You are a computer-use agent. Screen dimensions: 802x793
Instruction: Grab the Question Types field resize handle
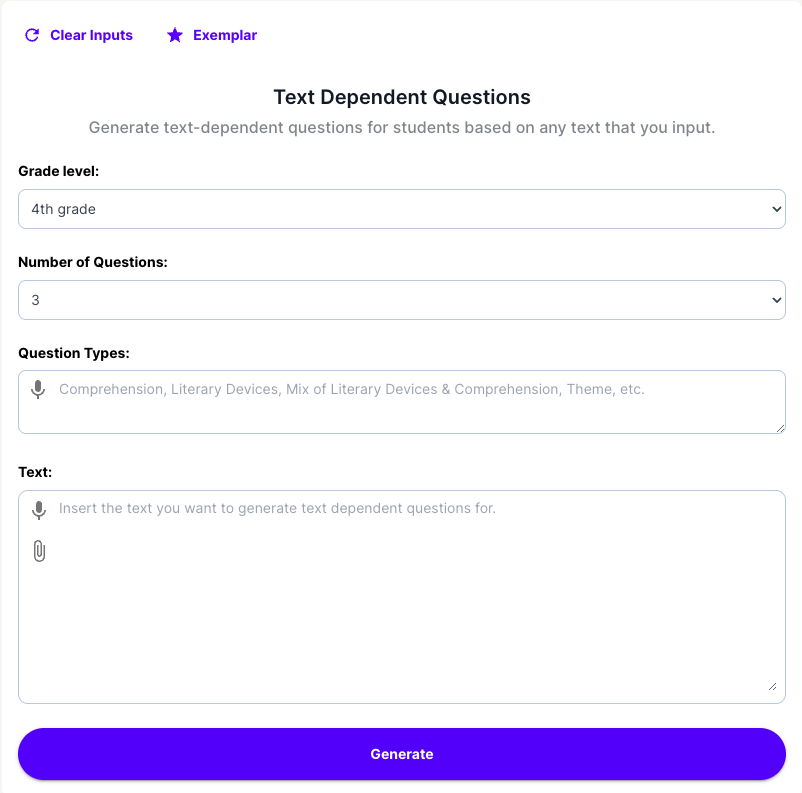point(779,427)
